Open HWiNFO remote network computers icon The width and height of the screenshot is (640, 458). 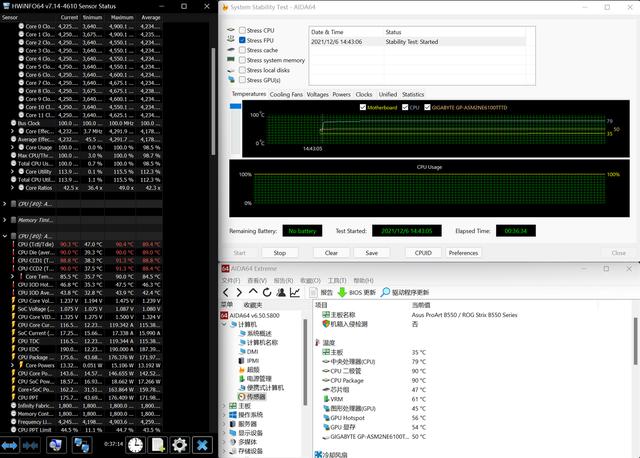(x=82, y=445)
